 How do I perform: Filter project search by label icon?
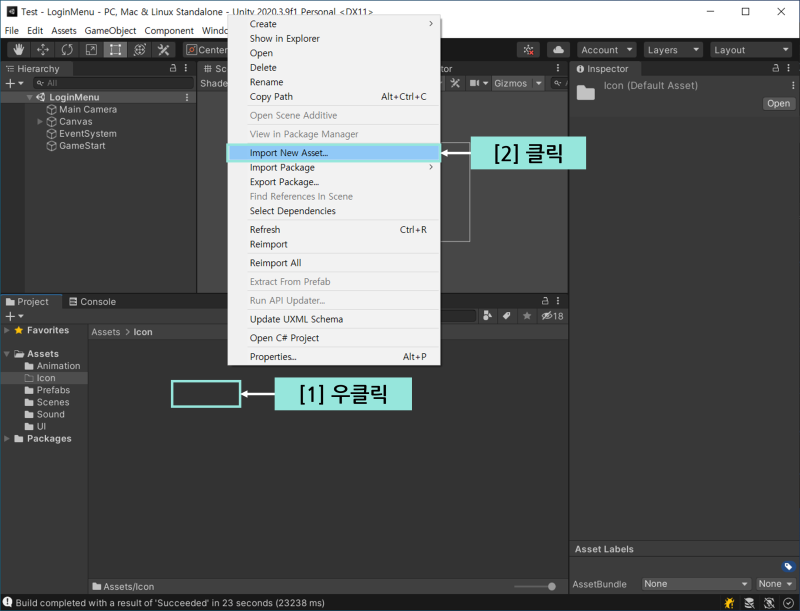click(x=507, y=316)
